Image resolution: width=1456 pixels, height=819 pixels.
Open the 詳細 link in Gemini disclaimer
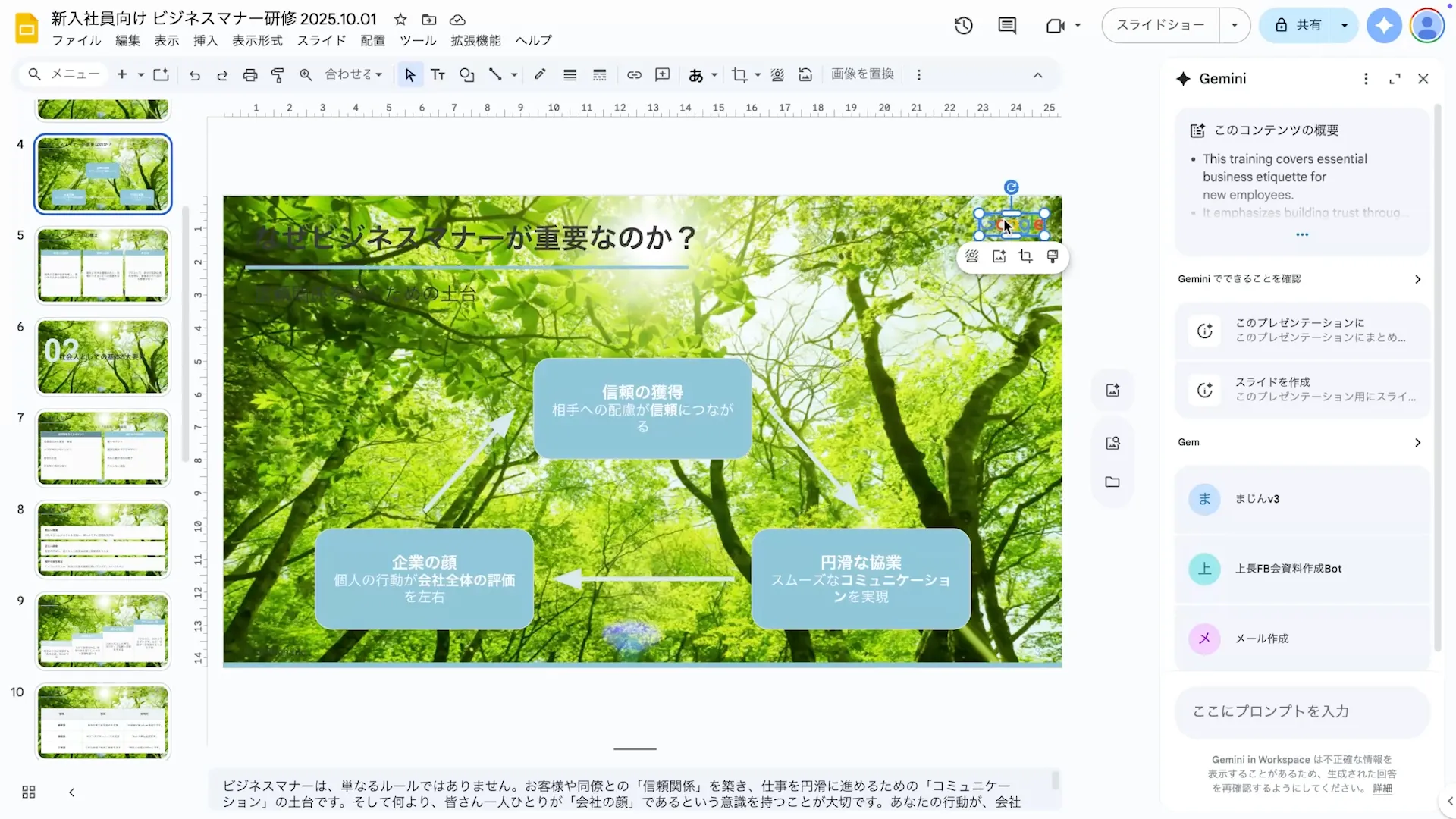pyautogui.click(x=1382, y=788)
